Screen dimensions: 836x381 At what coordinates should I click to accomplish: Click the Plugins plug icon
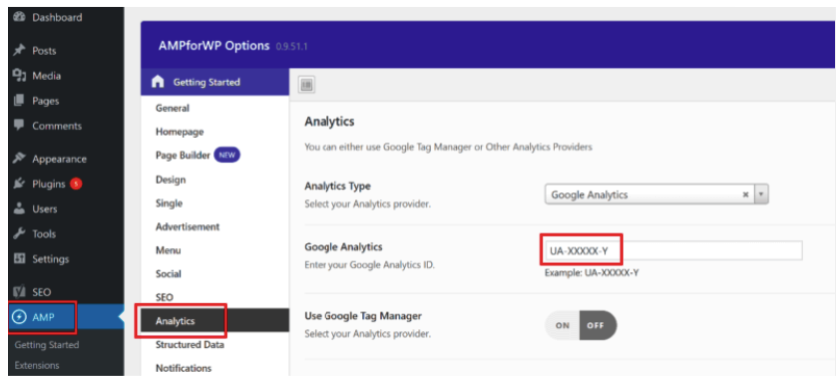click(x=19, y=184)
